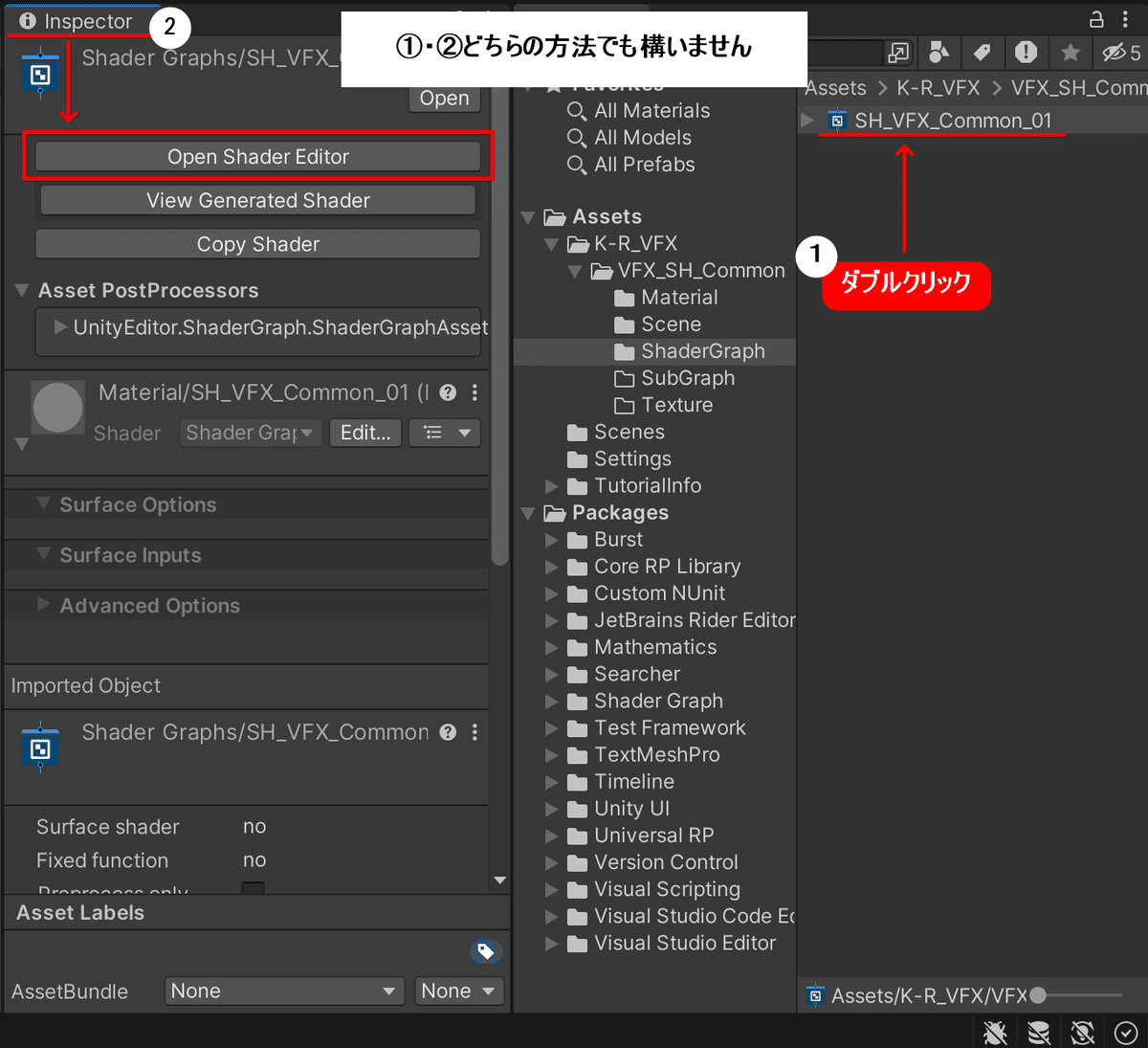
Task: Open the AssetBundle variant dropdown
Action: [459, 991]
